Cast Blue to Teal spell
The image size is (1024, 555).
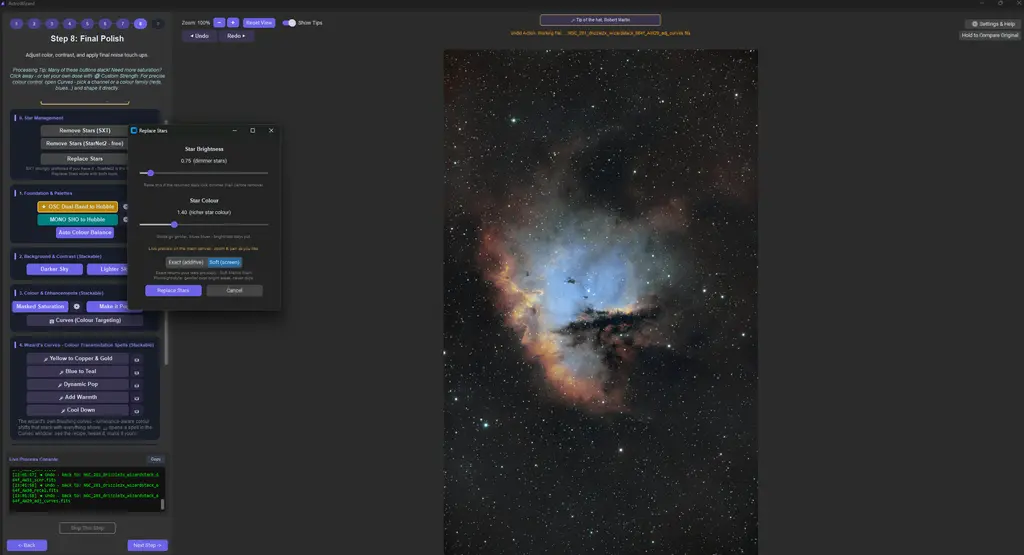(77, 372)
